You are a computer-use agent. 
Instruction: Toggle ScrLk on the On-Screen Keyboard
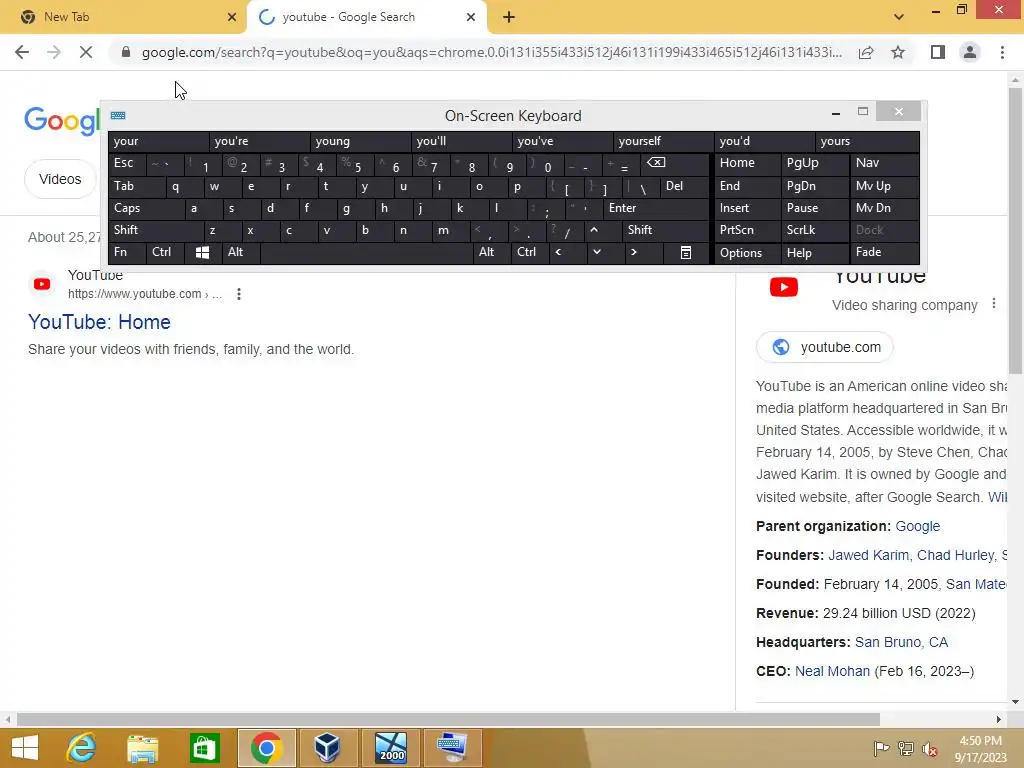point(814,230)
